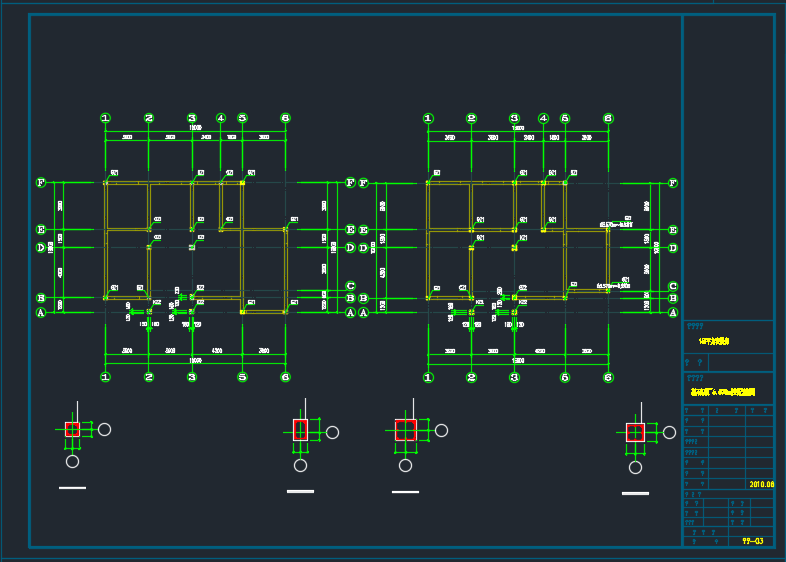This screenshot has width=786, height=562.
Task: Pick axis bubble B left of left plan
Action: point(41,298)
